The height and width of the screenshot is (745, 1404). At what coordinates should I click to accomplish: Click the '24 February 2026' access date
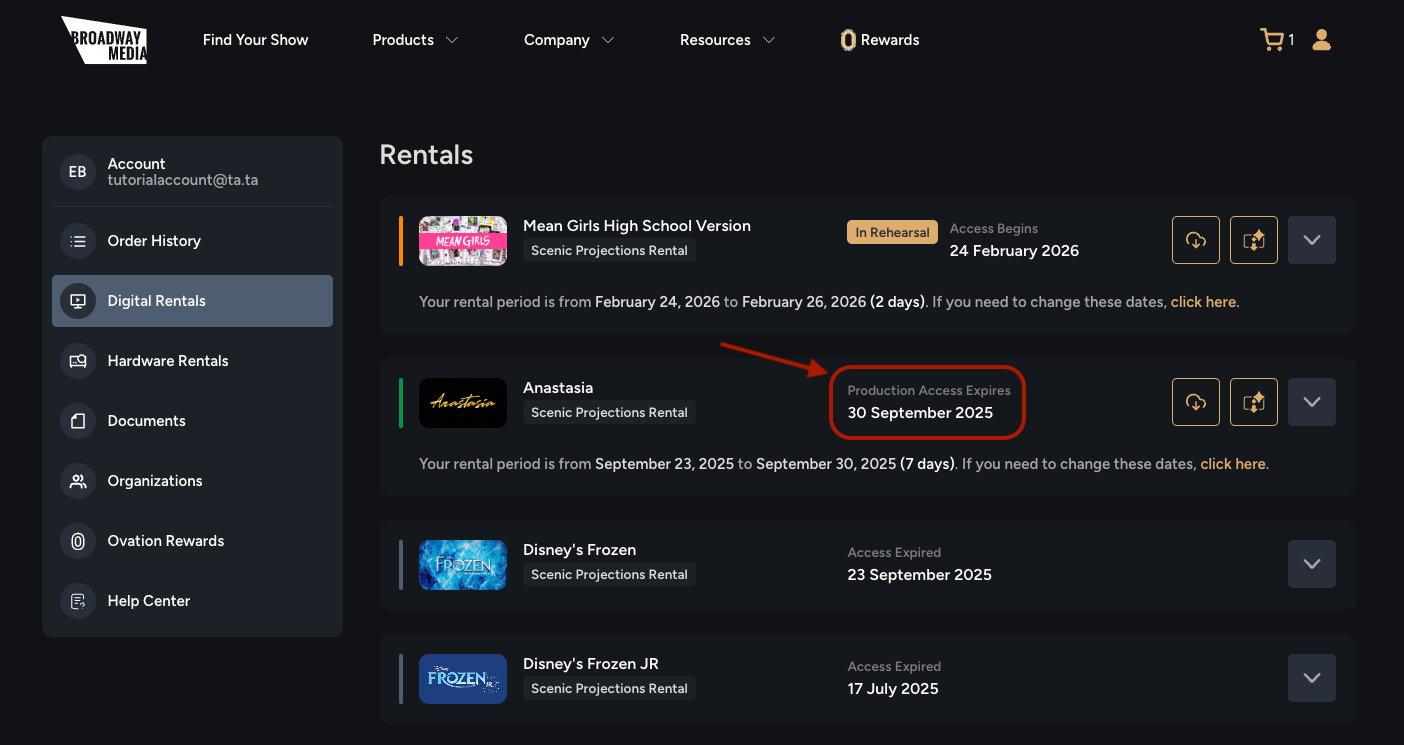click(x=1014, y=251)
